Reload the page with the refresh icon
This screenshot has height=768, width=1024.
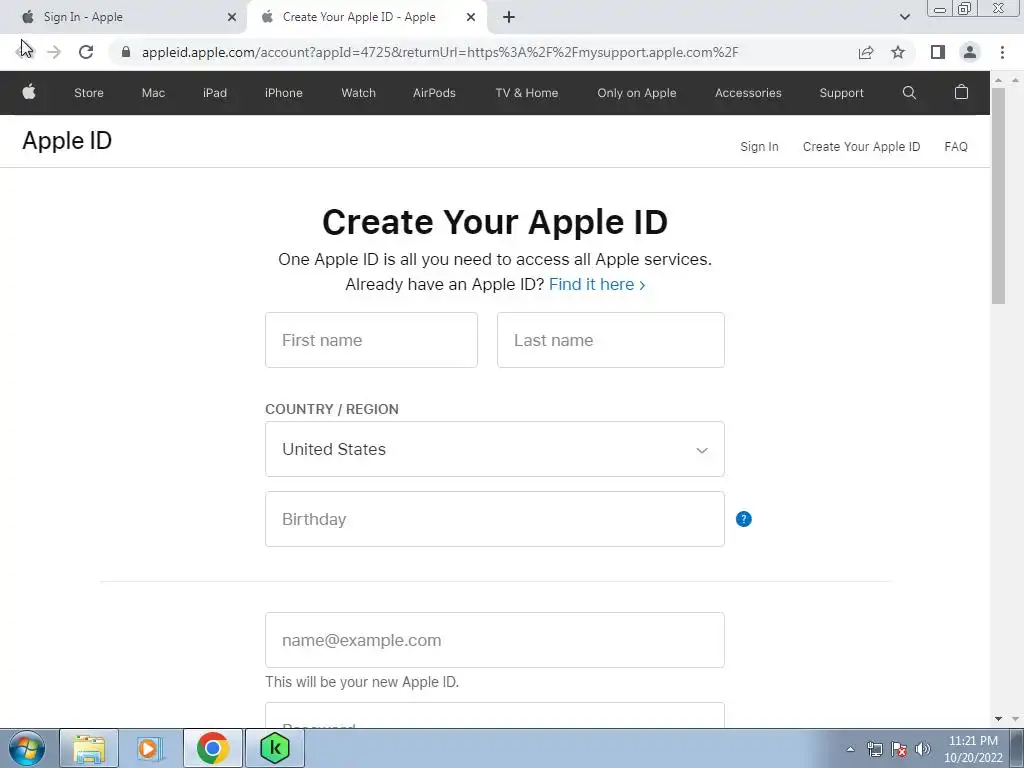tap(86, 52)
